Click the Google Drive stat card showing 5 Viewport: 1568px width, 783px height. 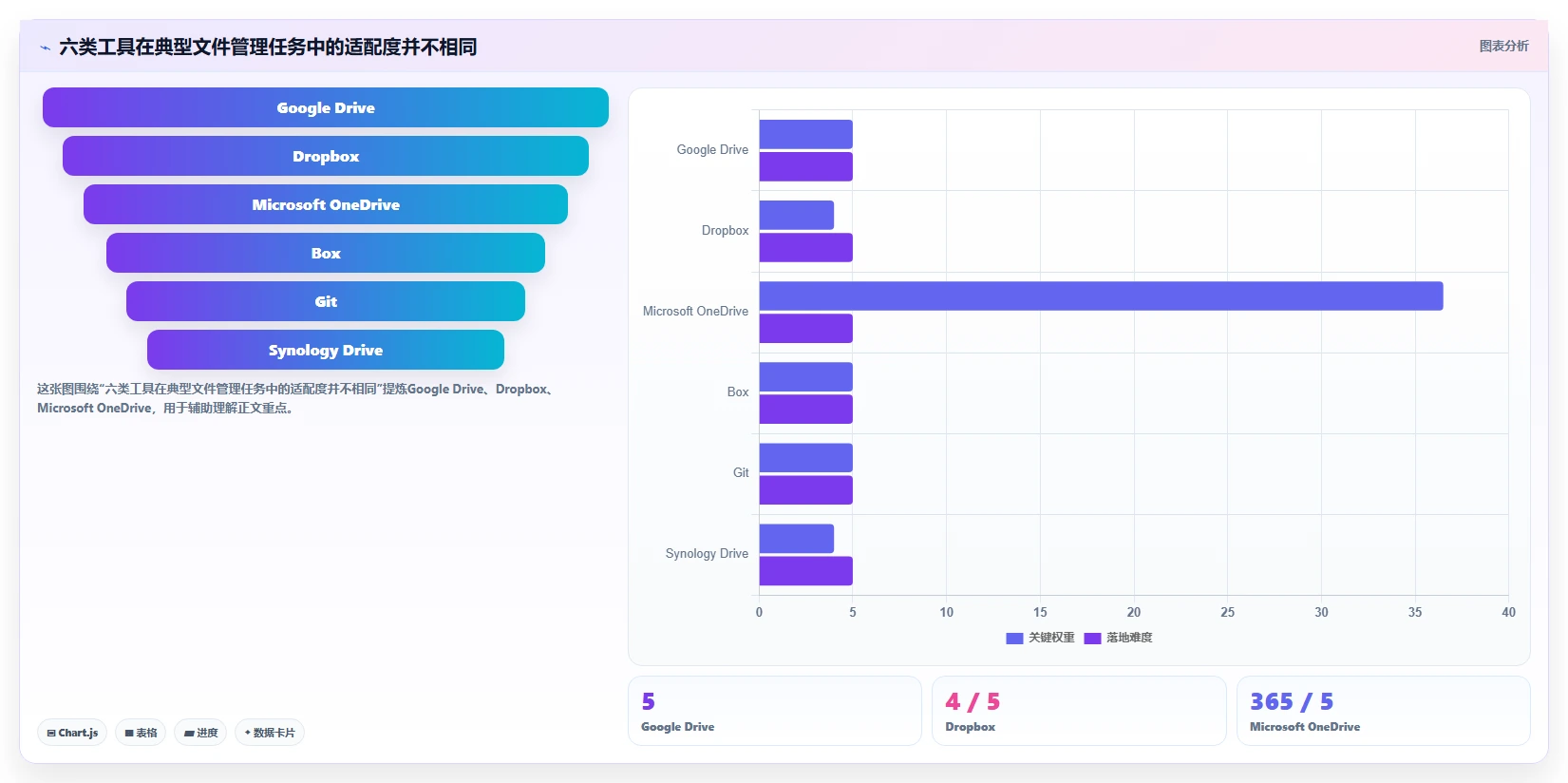point(775,711)
